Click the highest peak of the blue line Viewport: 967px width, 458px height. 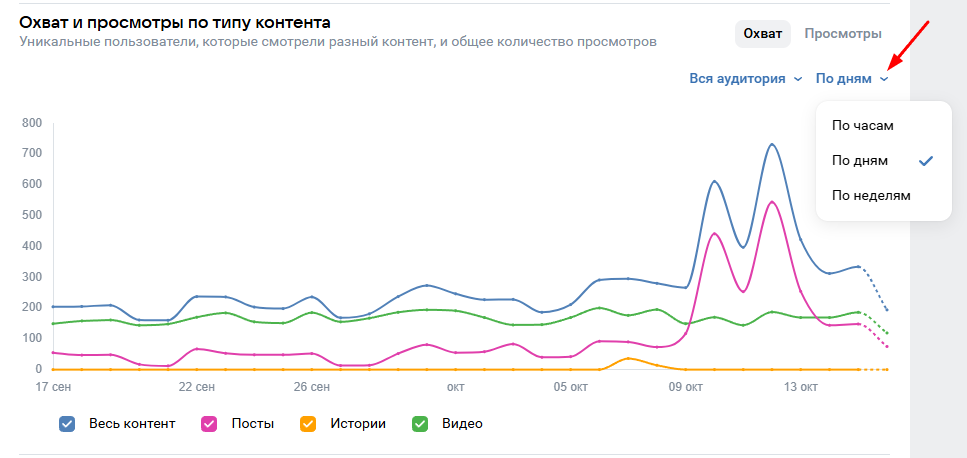(x=772, y=144)
